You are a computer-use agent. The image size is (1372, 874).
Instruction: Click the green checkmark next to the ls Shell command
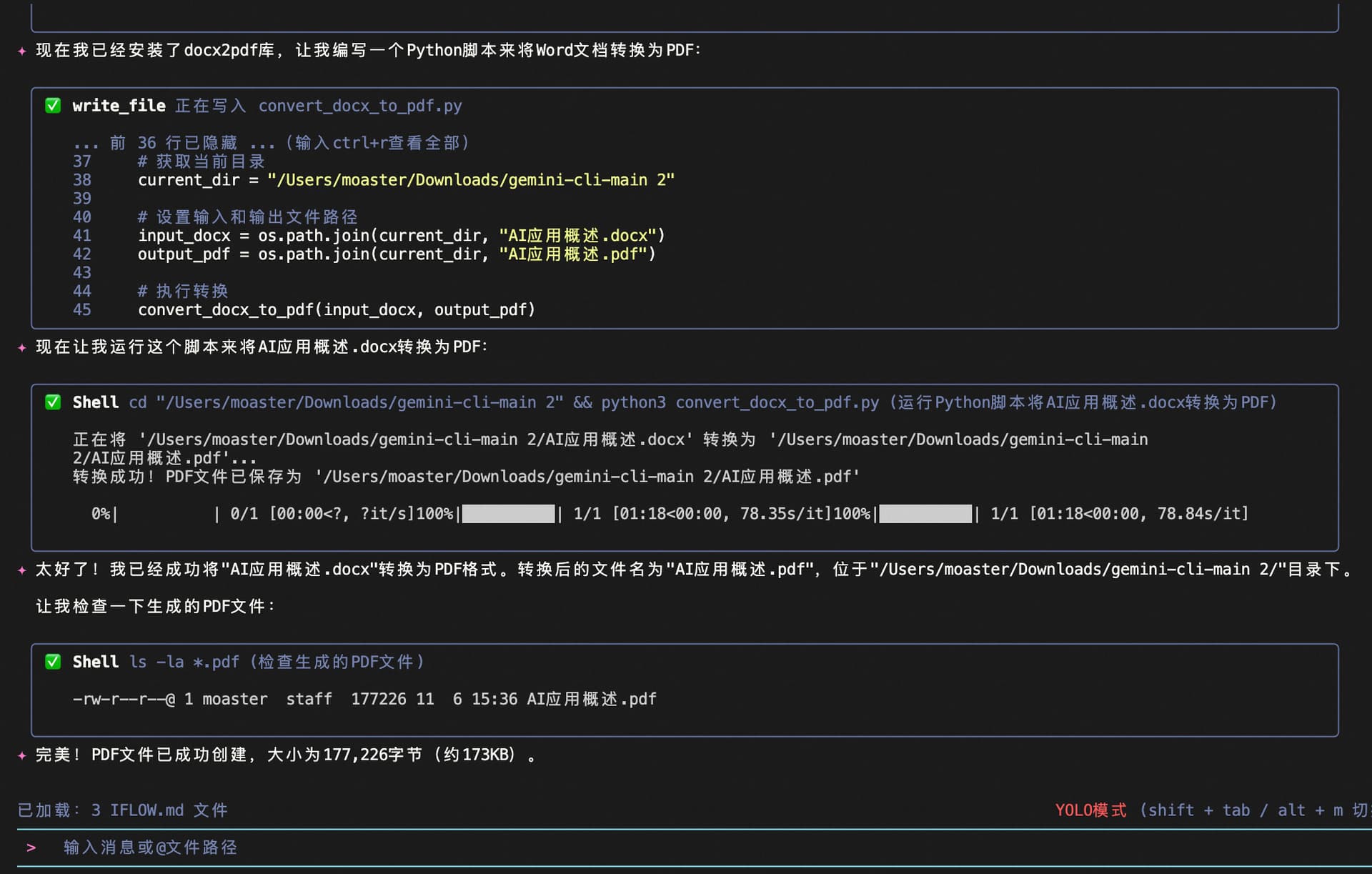point(53,662)
